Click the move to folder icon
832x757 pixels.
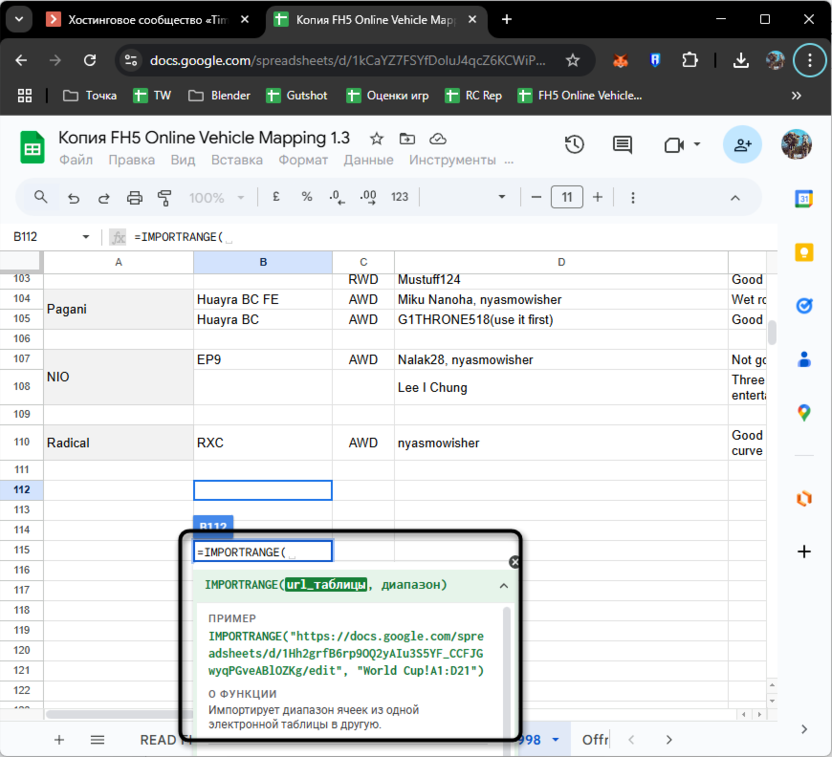click(x=406, y=139)
